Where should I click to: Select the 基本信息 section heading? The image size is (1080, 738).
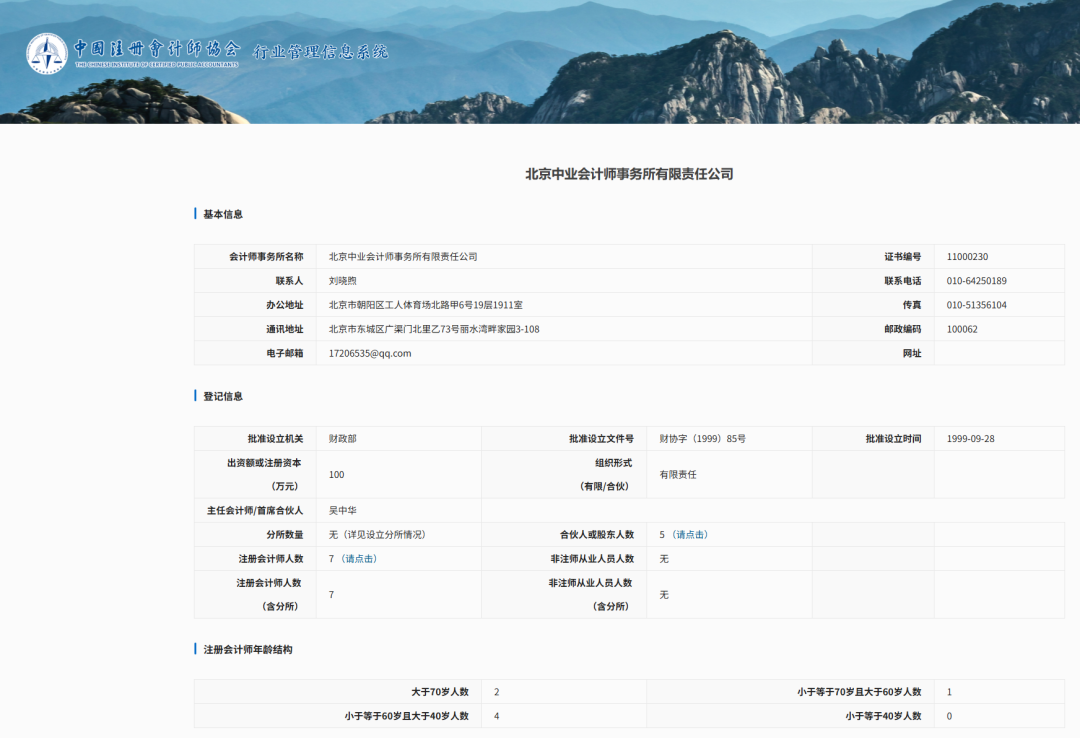pyautogui.click(x=222, y=214)
